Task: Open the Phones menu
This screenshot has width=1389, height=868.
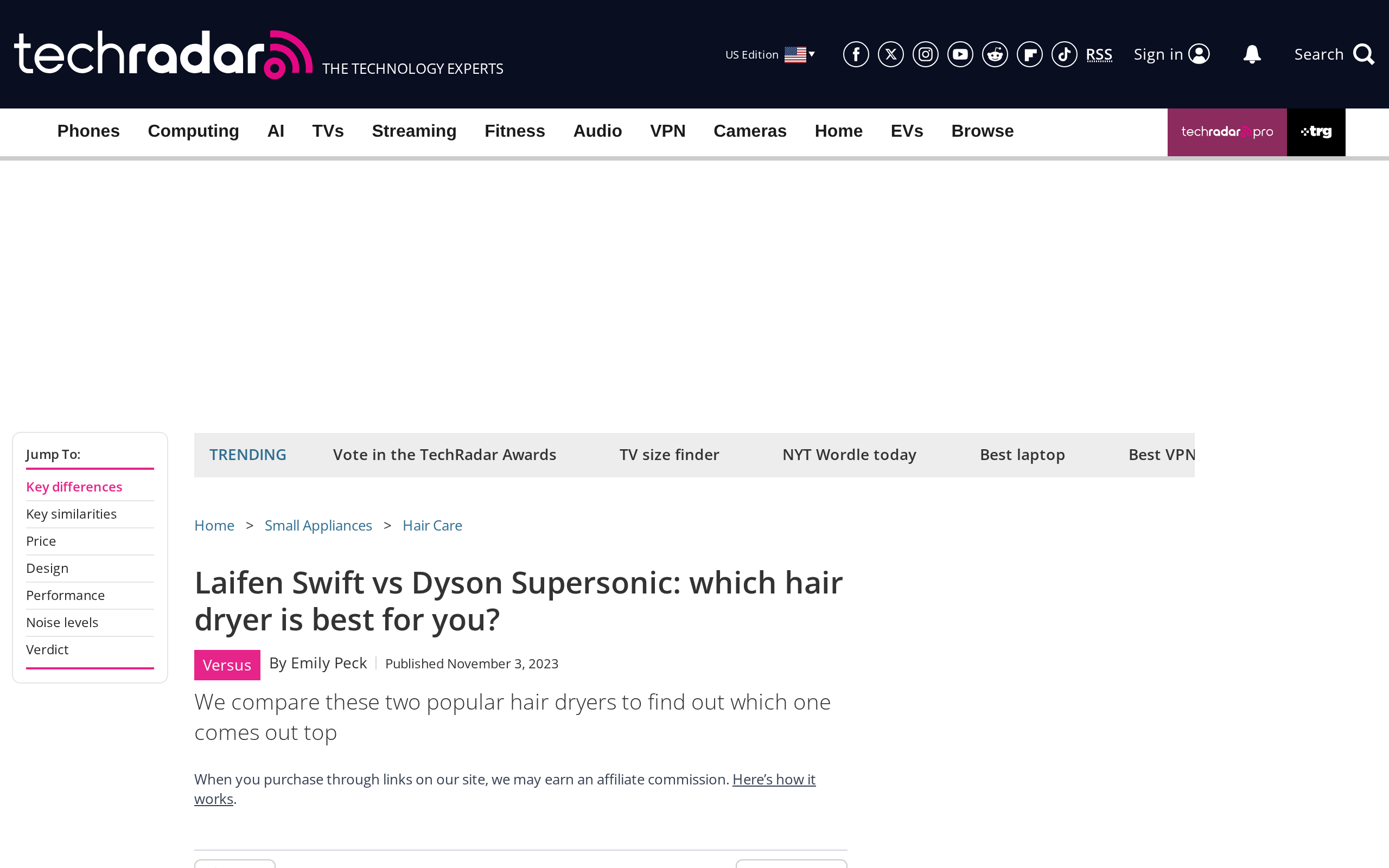Action: click(88, 131)
